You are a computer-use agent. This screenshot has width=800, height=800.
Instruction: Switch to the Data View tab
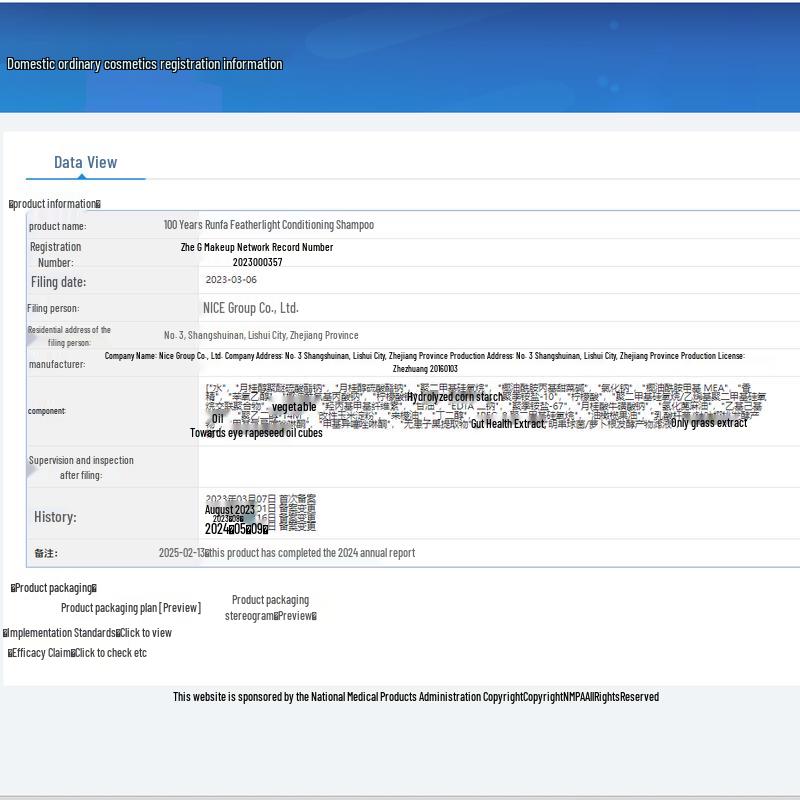(85, 162)
